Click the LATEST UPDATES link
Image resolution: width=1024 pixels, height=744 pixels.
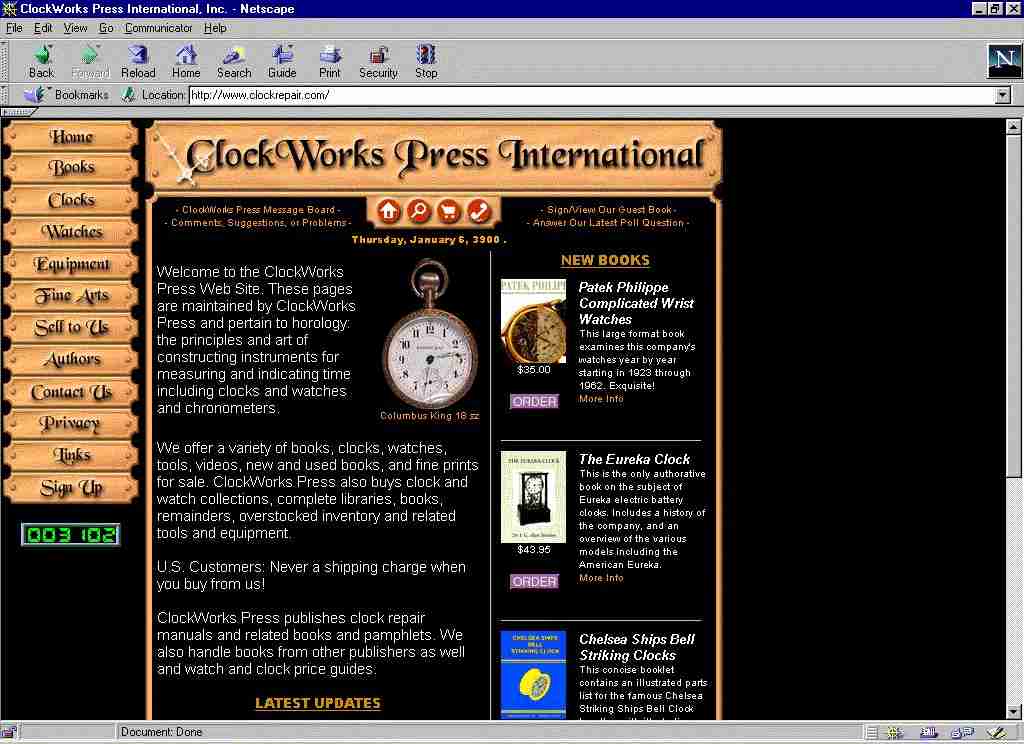(x=317, y=703)
